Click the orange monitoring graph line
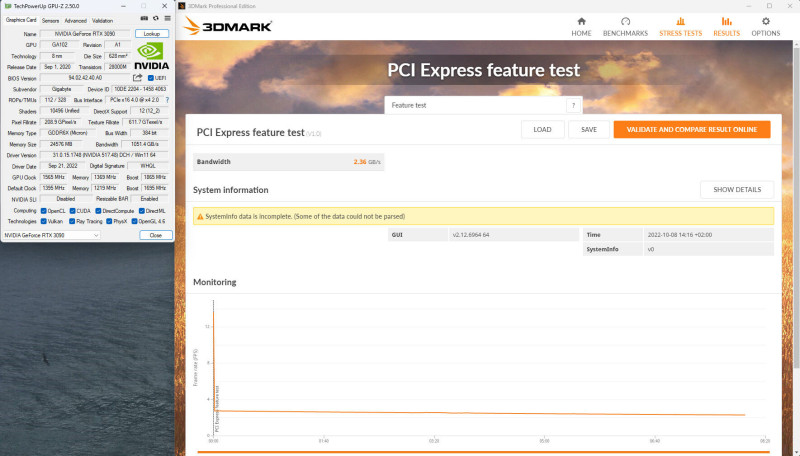This screenshot has width=800, height=456. coord(480,413)
